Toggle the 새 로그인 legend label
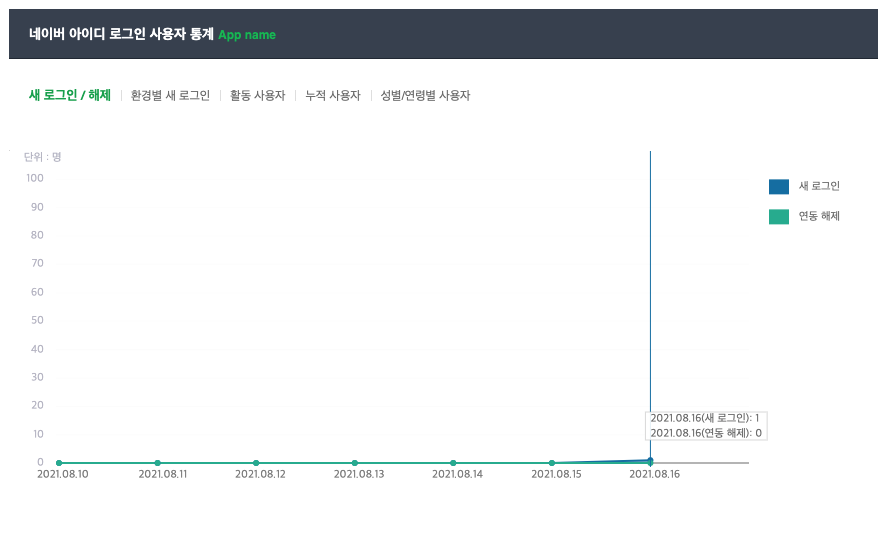The image size is (878, 550). pos(819,186)
